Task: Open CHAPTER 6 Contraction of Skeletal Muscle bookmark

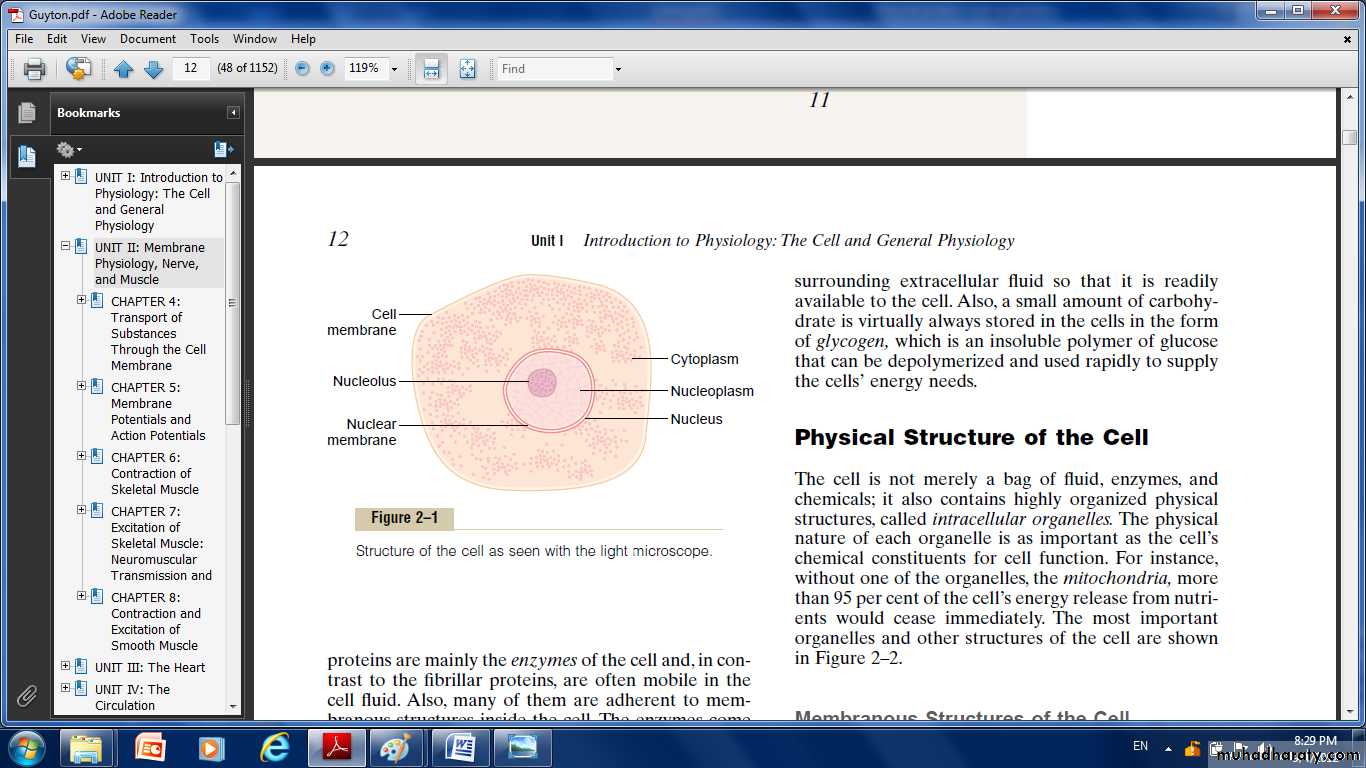Action: (154, 473)
